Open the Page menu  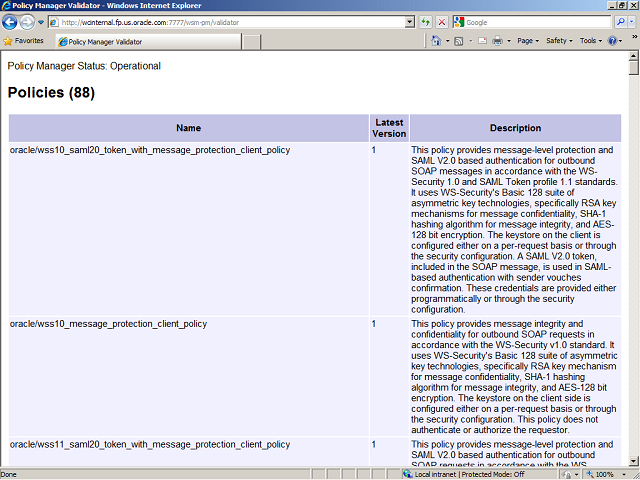click(528, 41)
